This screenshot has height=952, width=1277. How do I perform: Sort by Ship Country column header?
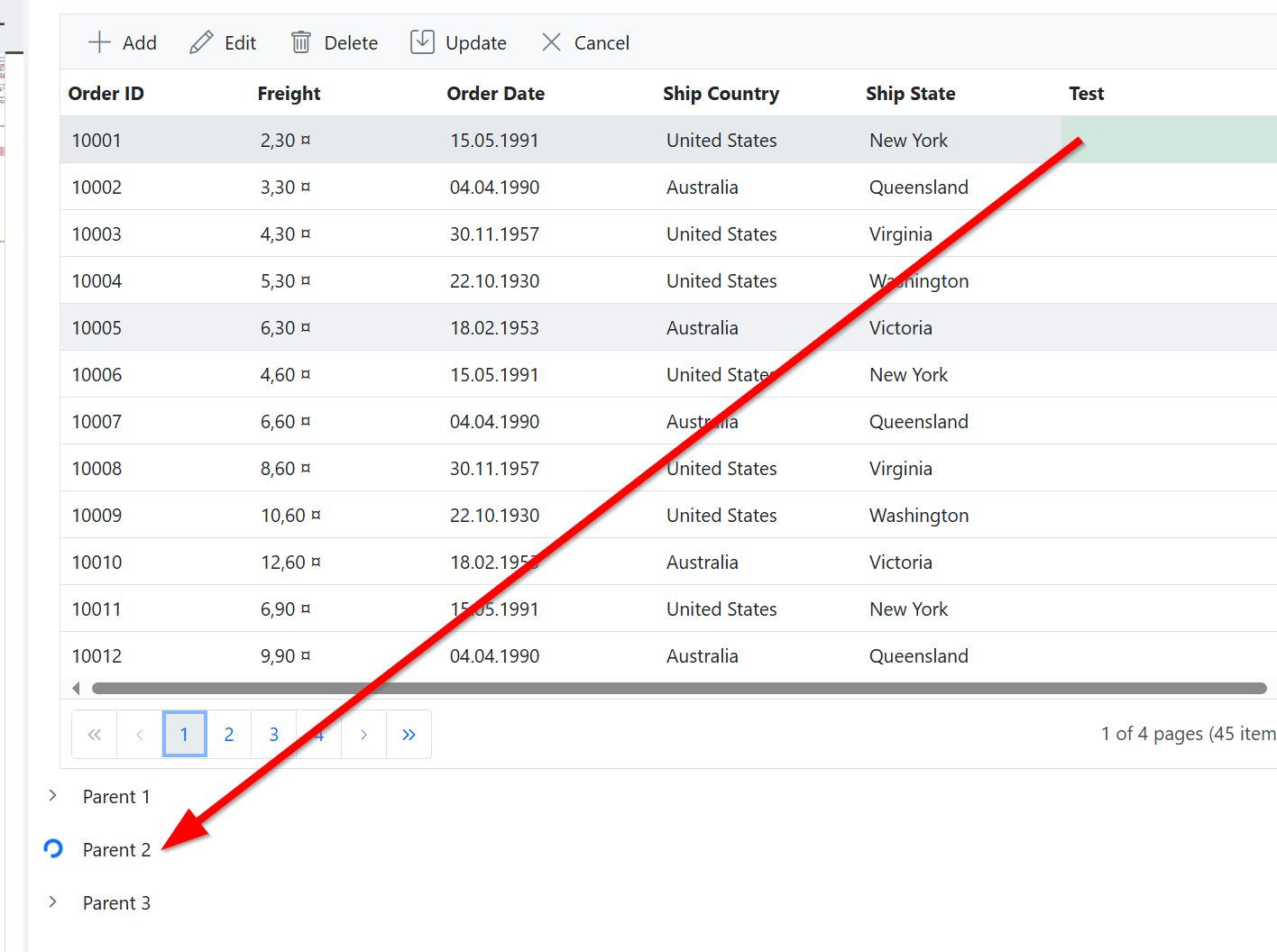721,94
